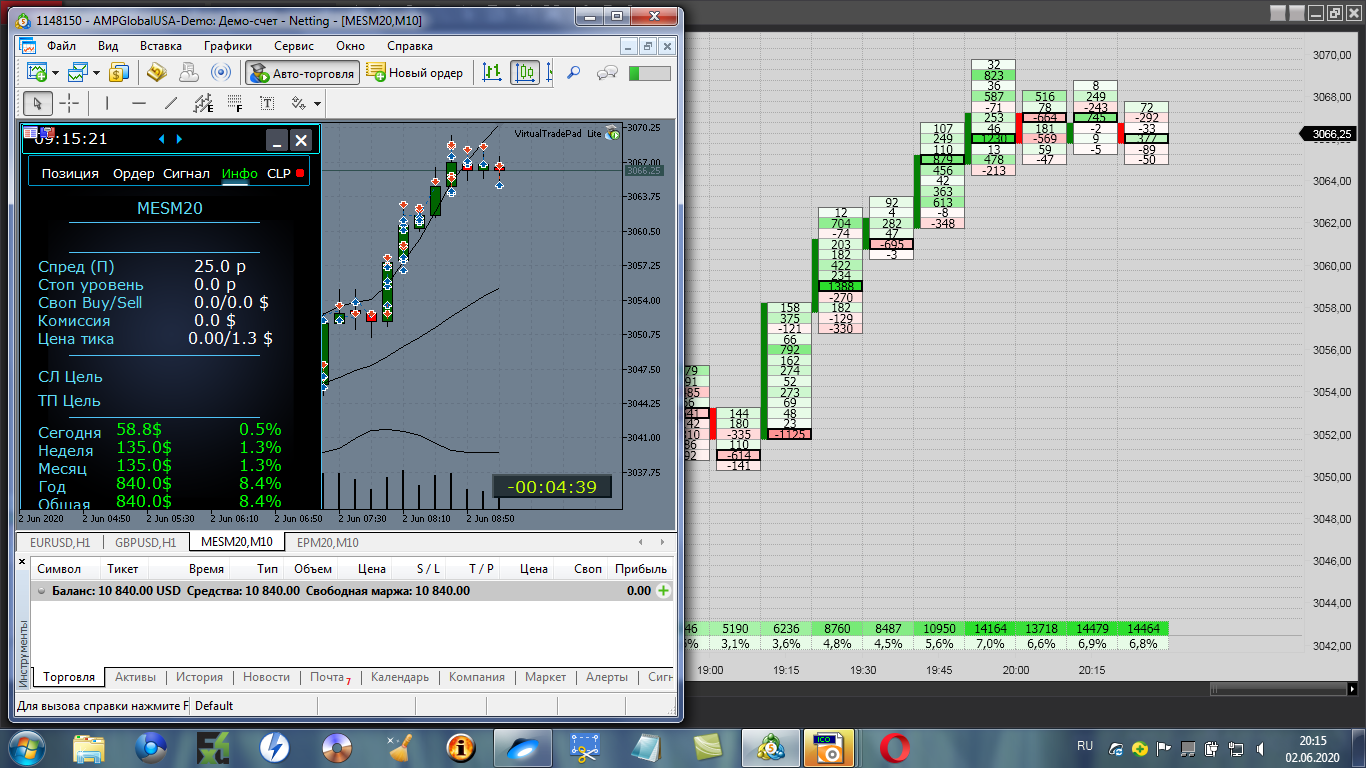The image size is (1366, 768).
Task: Switch chart to bar chart mode
Action: coord(492,72)
